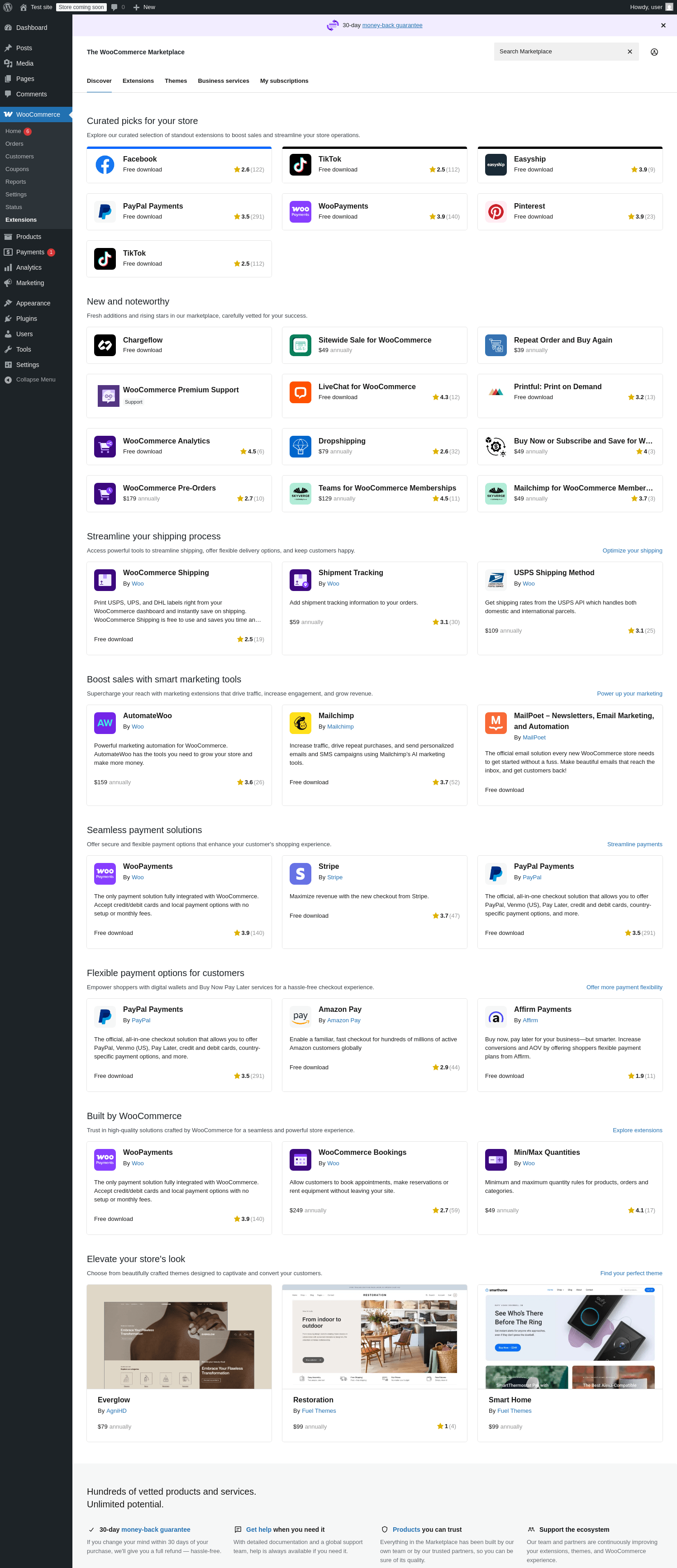Click the Facebook extension icon

point(105,164)
